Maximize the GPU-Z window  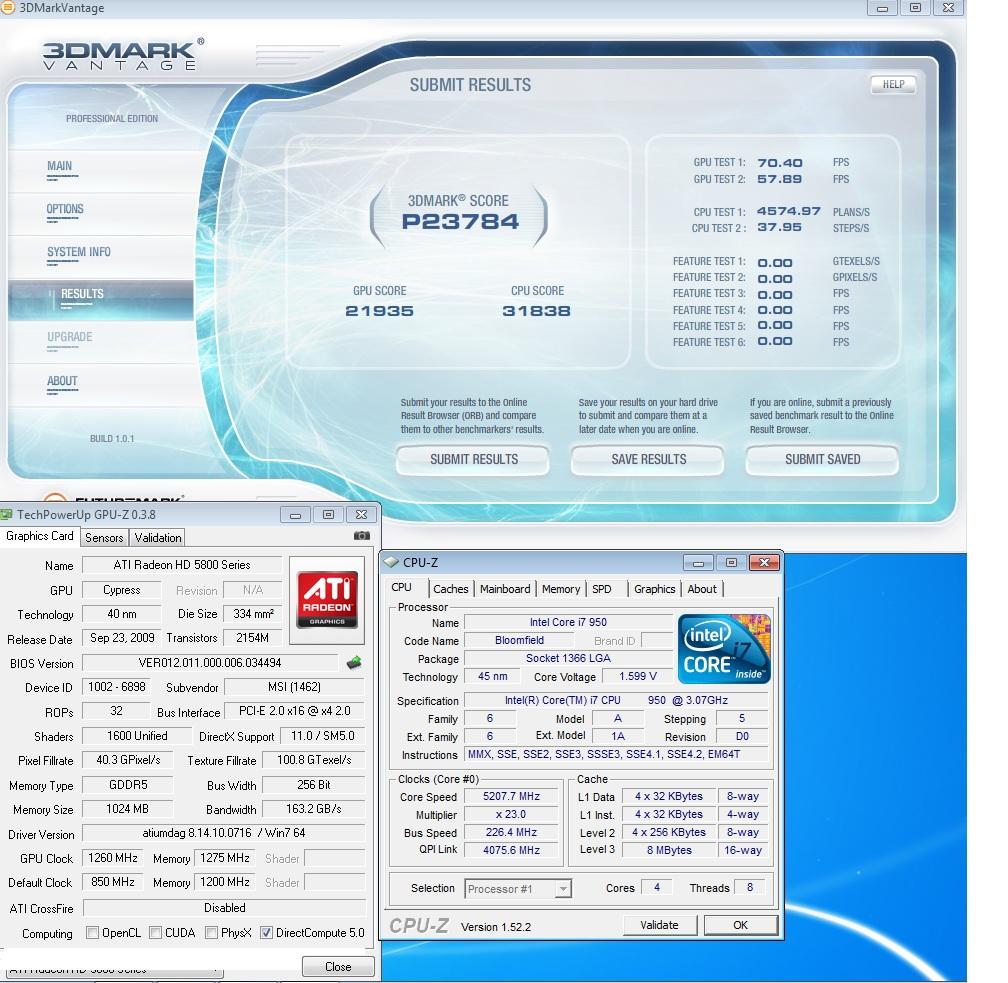[x=328, y=514]
